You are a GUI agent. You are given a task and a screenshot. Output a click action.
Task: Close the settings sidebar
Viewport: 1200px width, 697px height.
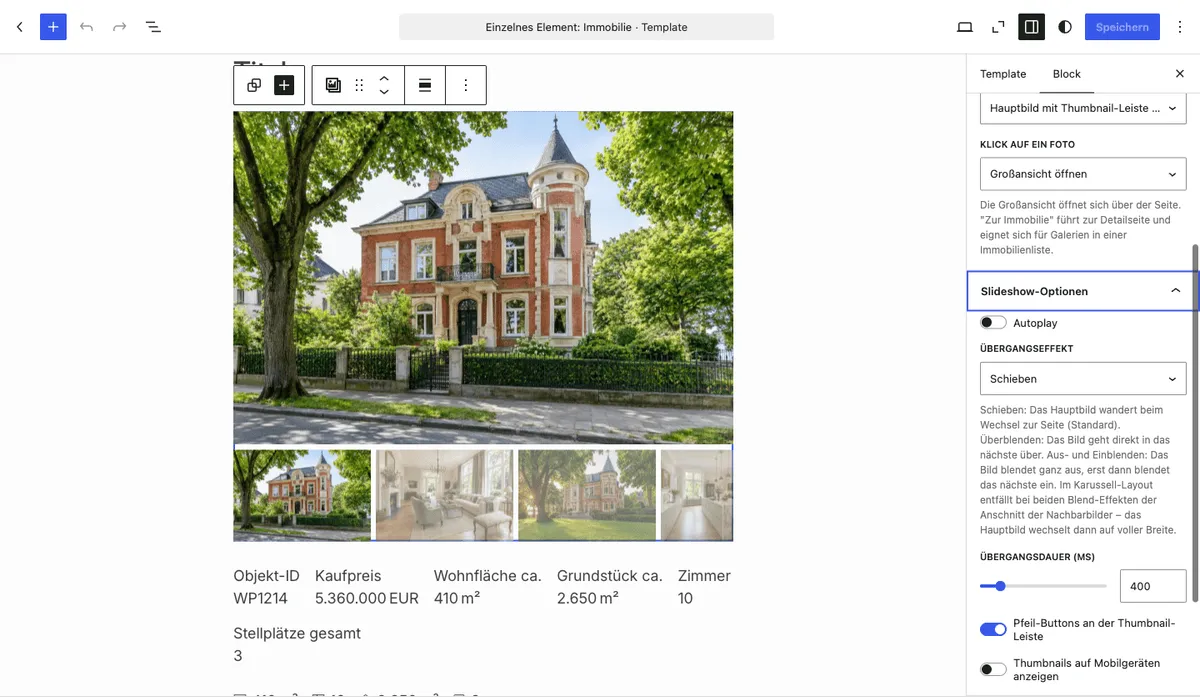(1179, 74)
